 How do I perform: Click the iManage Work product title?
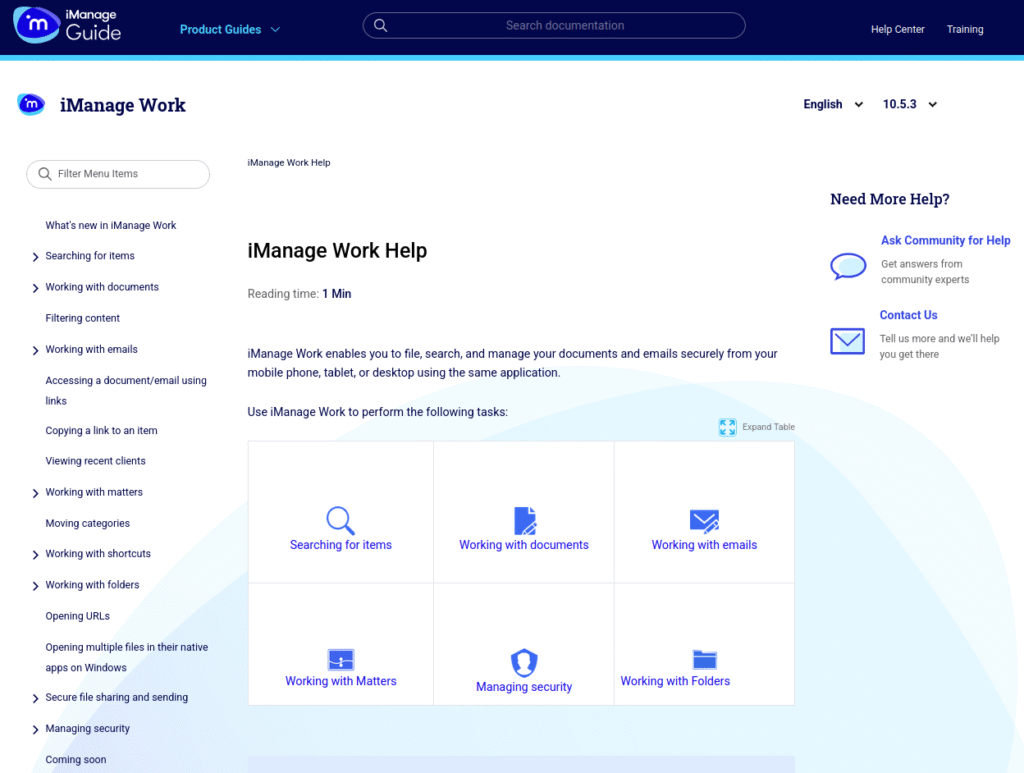[123, 105]
